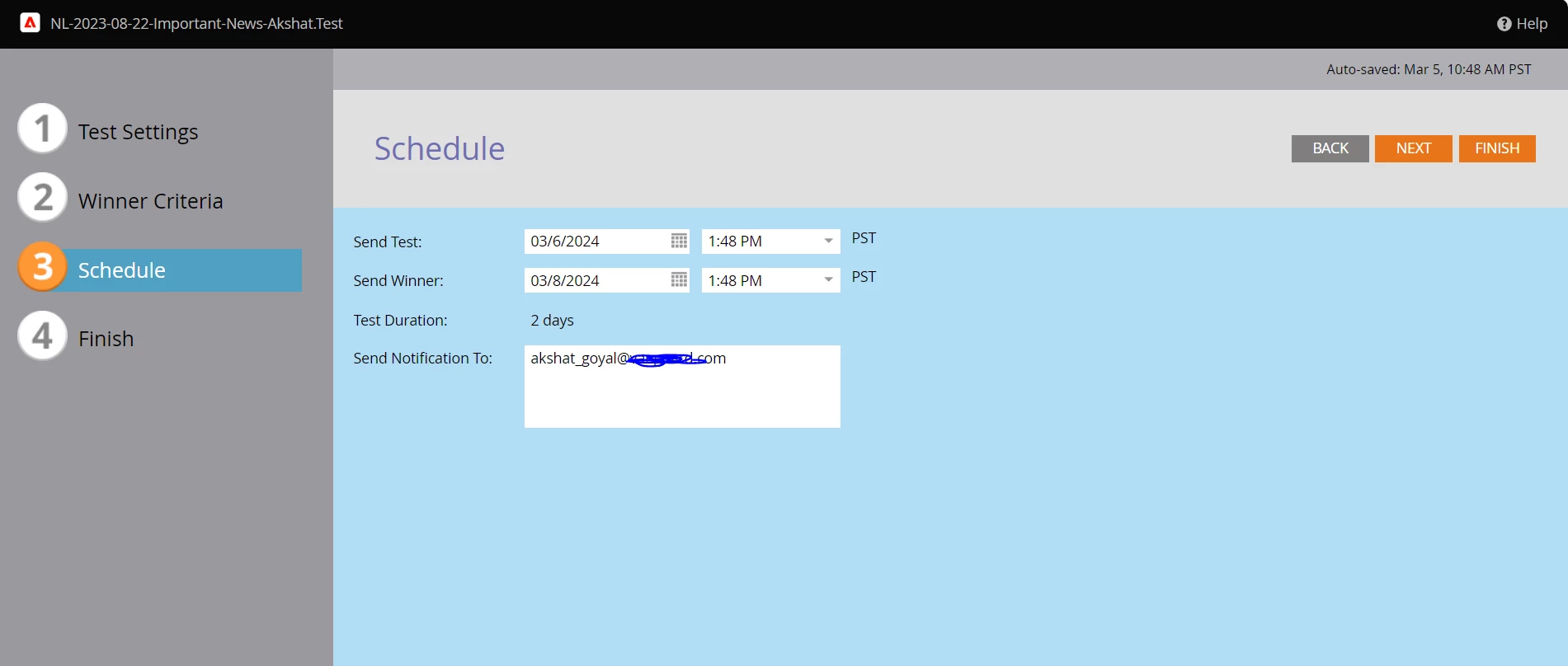Click the Auto-saved timestamp text
Screen dimensions: 1568x666
coord(1429,69)
